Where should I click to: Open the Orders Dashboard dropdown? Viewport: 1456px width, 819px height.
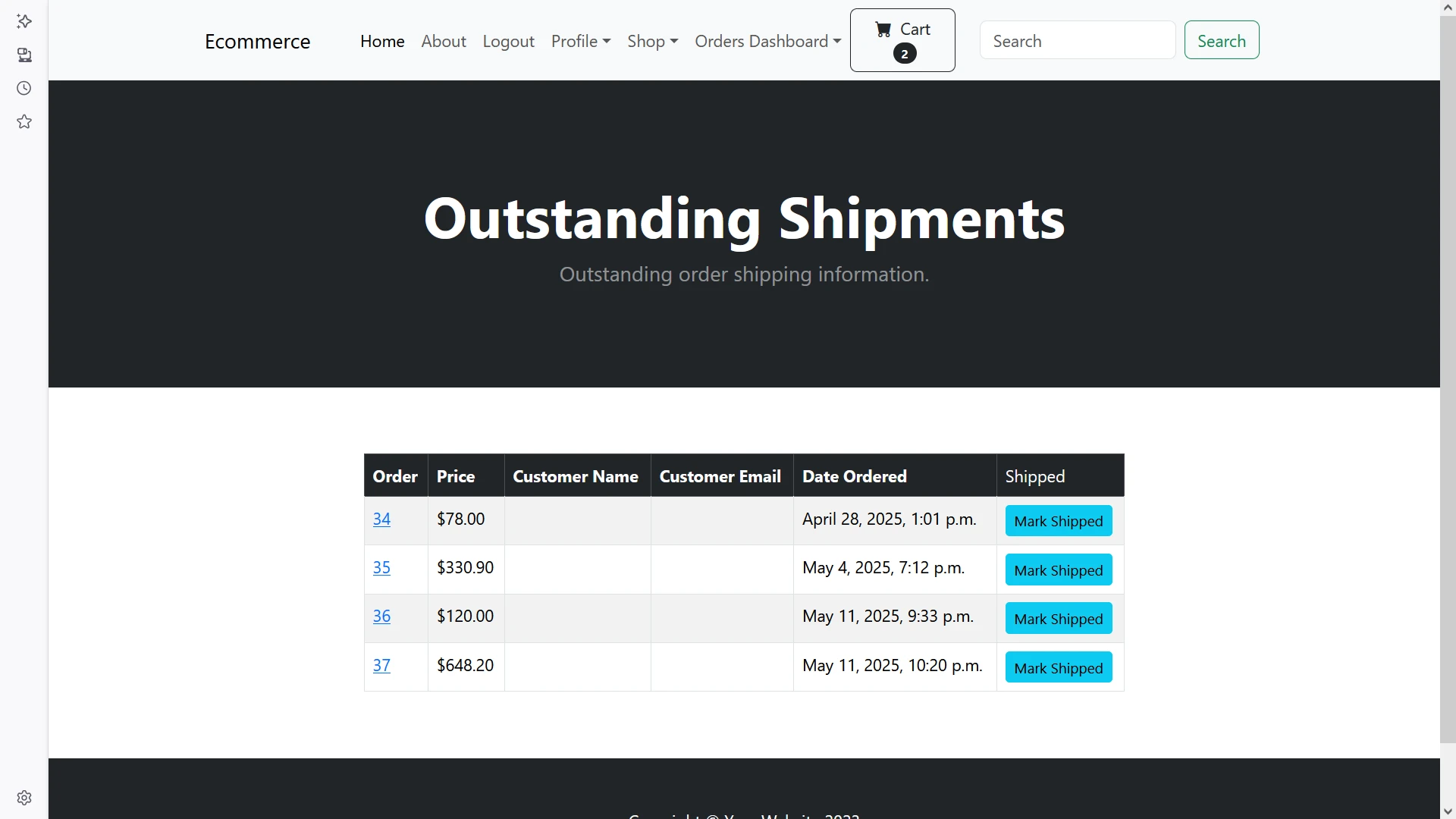click(767, 41)
